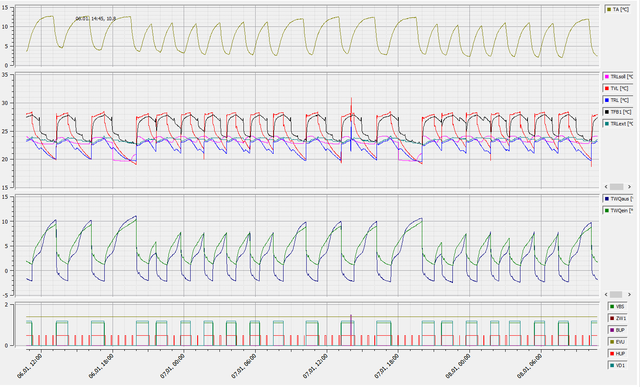Toggle the TWQein legend entry
The image size is (640, 387).
[618, 211]
